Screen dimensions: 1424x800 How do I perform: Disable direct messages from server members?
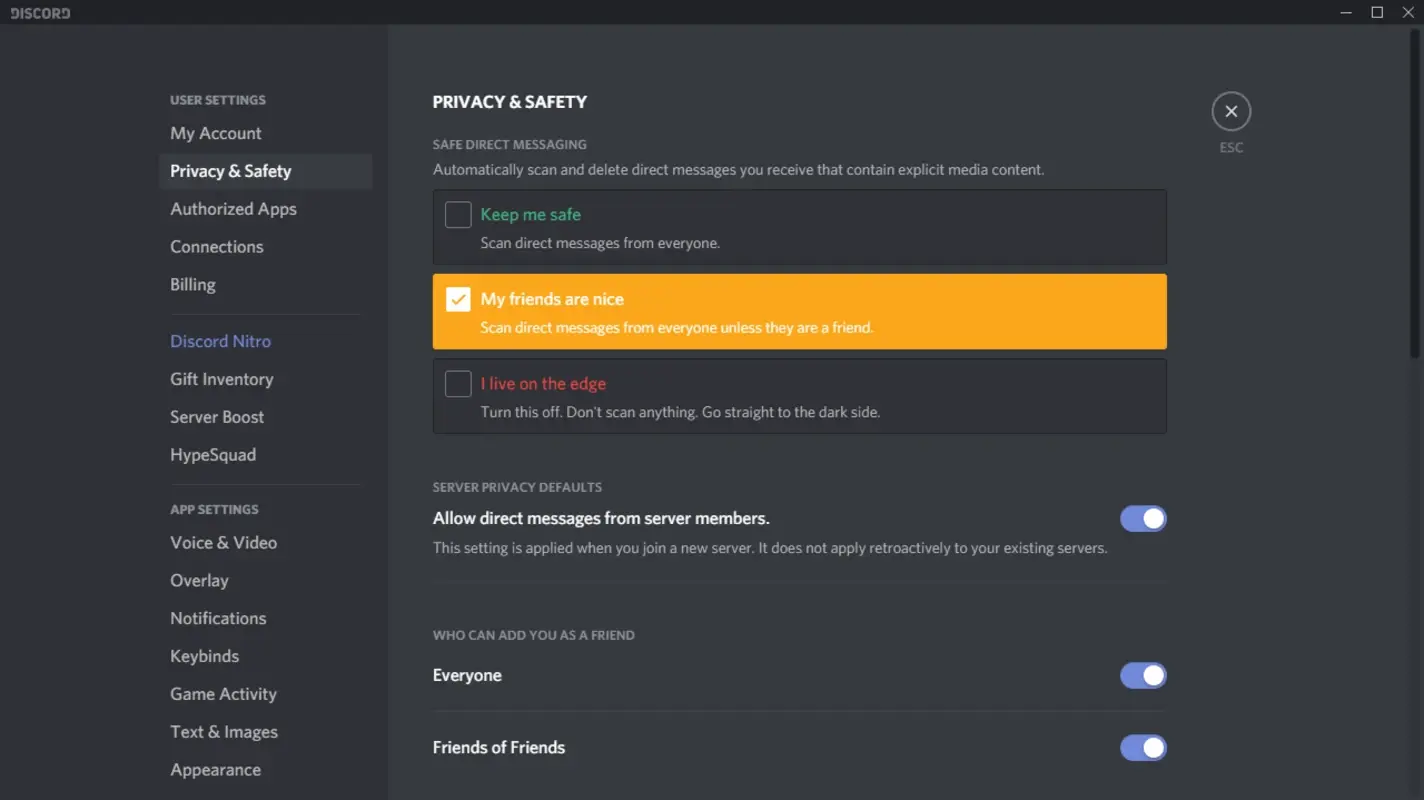(x=1143, y=518)
